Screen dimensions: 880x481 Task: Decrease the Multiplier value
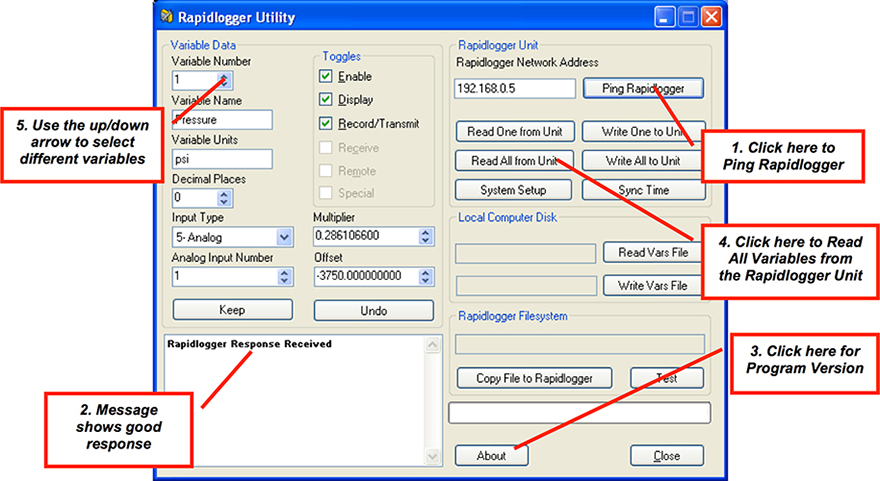(x=425, y=240)
